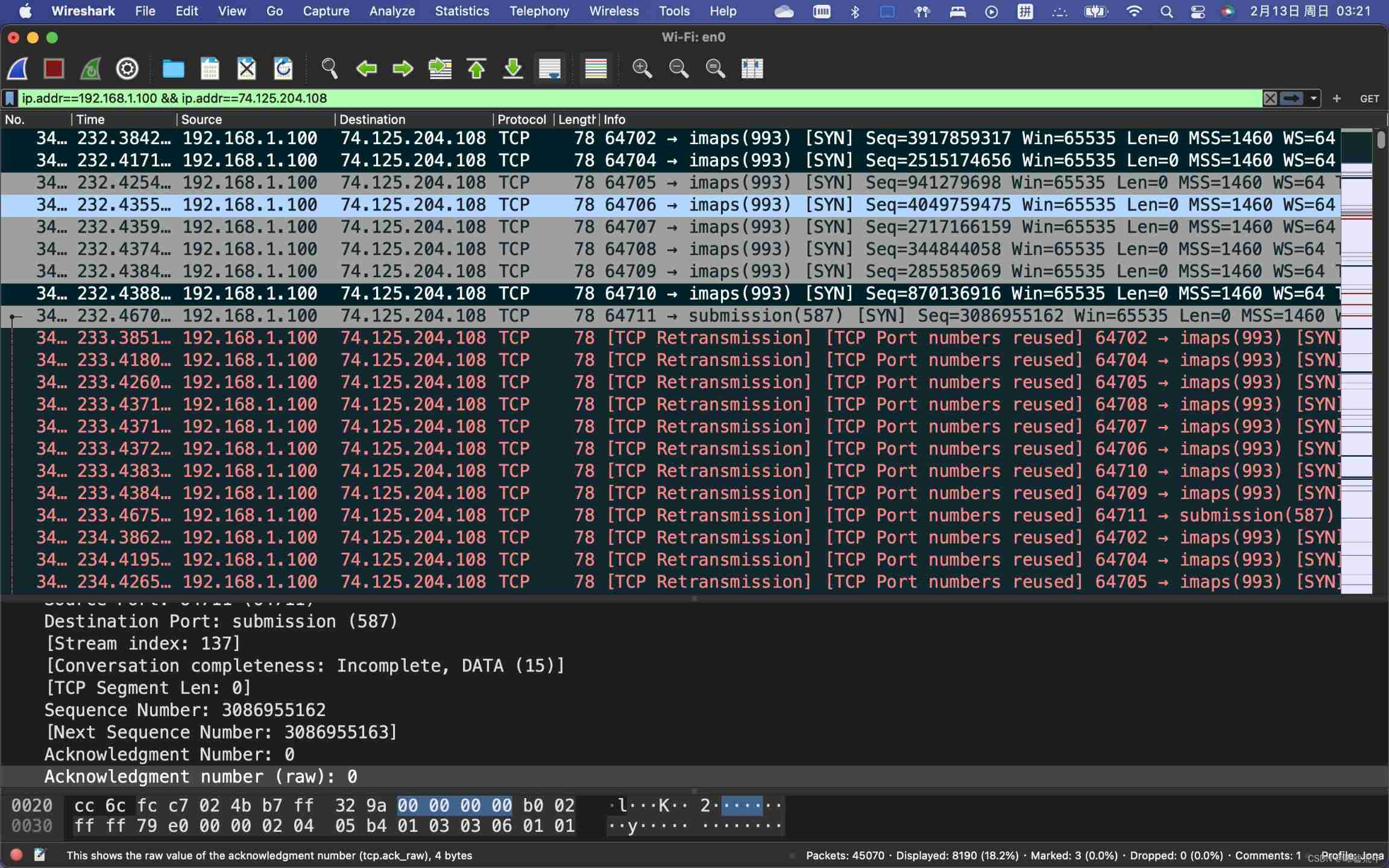Select the 'Sequence Number: 3086955162' detail line

coord(184,710)
